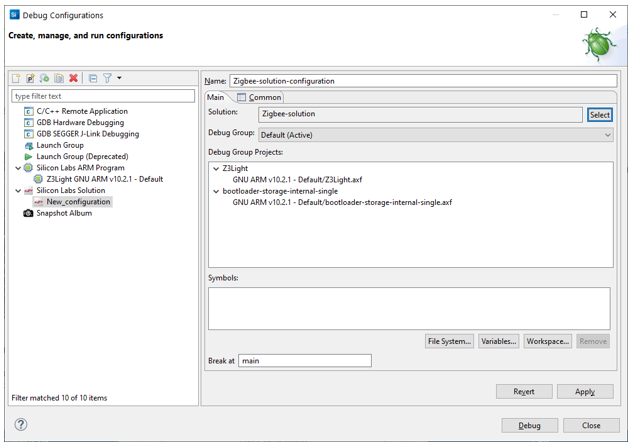Click Variables... button
This screenshot has width=631, height=445.
pyautogui.click(x=499, y=341)
